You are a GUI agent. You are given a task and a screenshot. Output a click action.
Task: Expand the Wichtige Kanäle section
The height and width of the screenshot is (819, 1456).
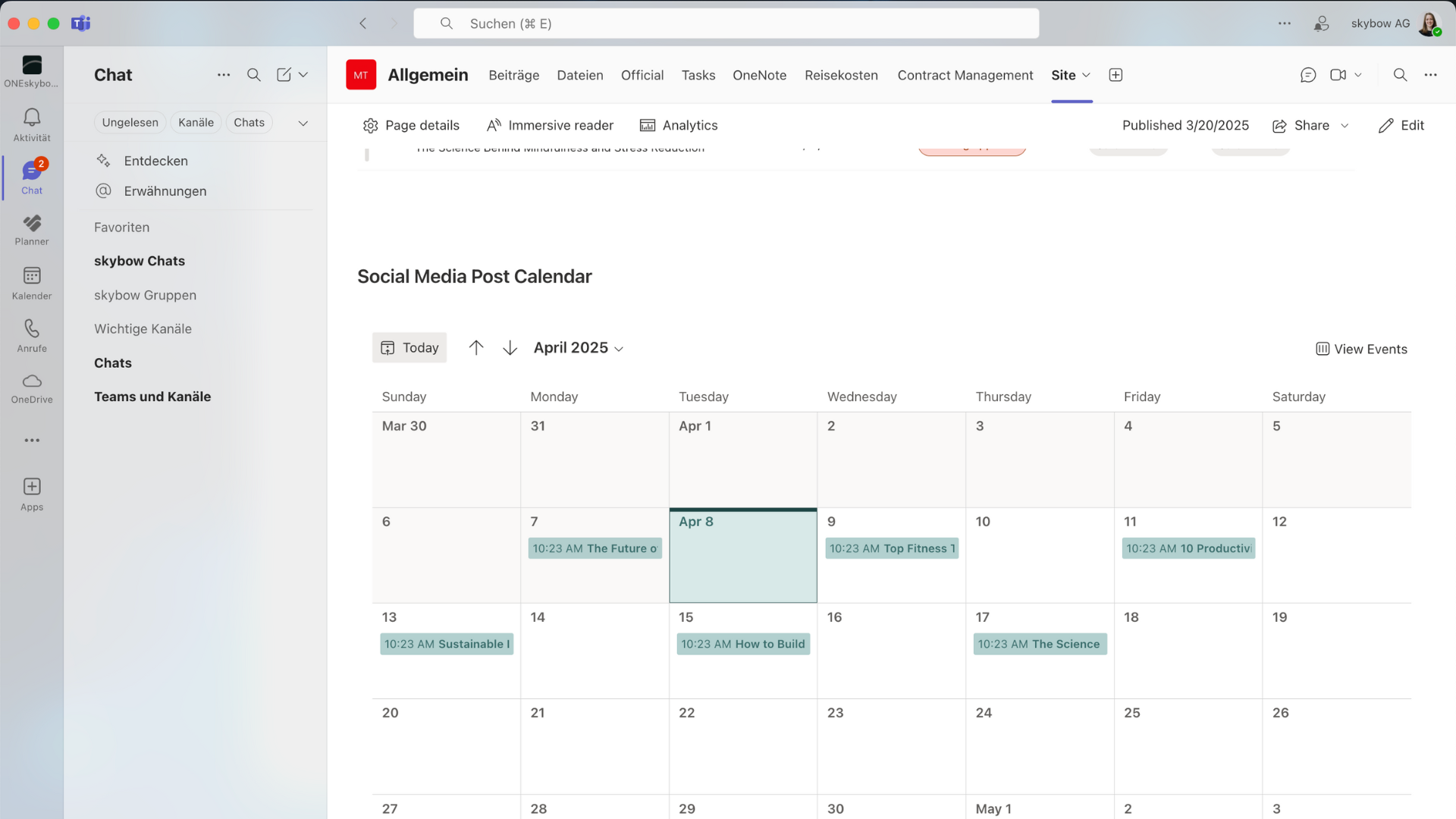point(143,329)
